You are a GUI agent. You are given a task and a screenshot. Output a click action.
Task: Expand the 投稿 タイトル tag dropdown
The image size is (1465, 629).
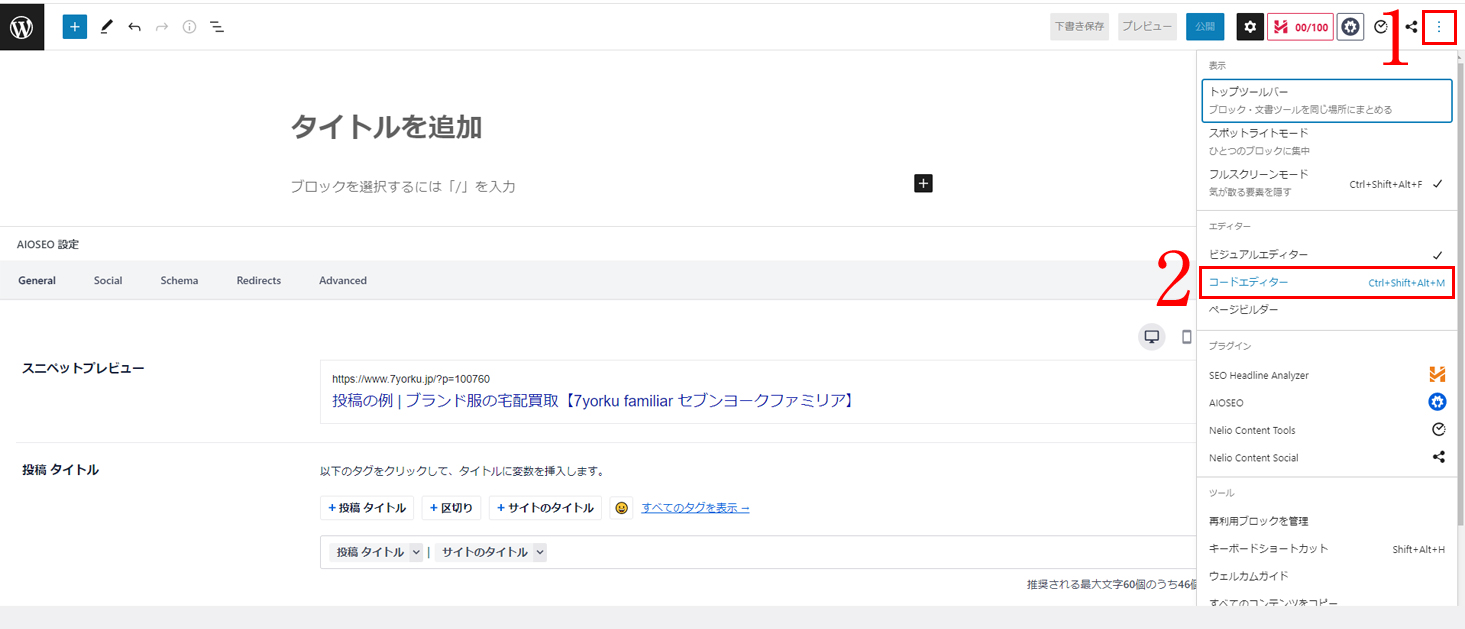pos(416,552)
